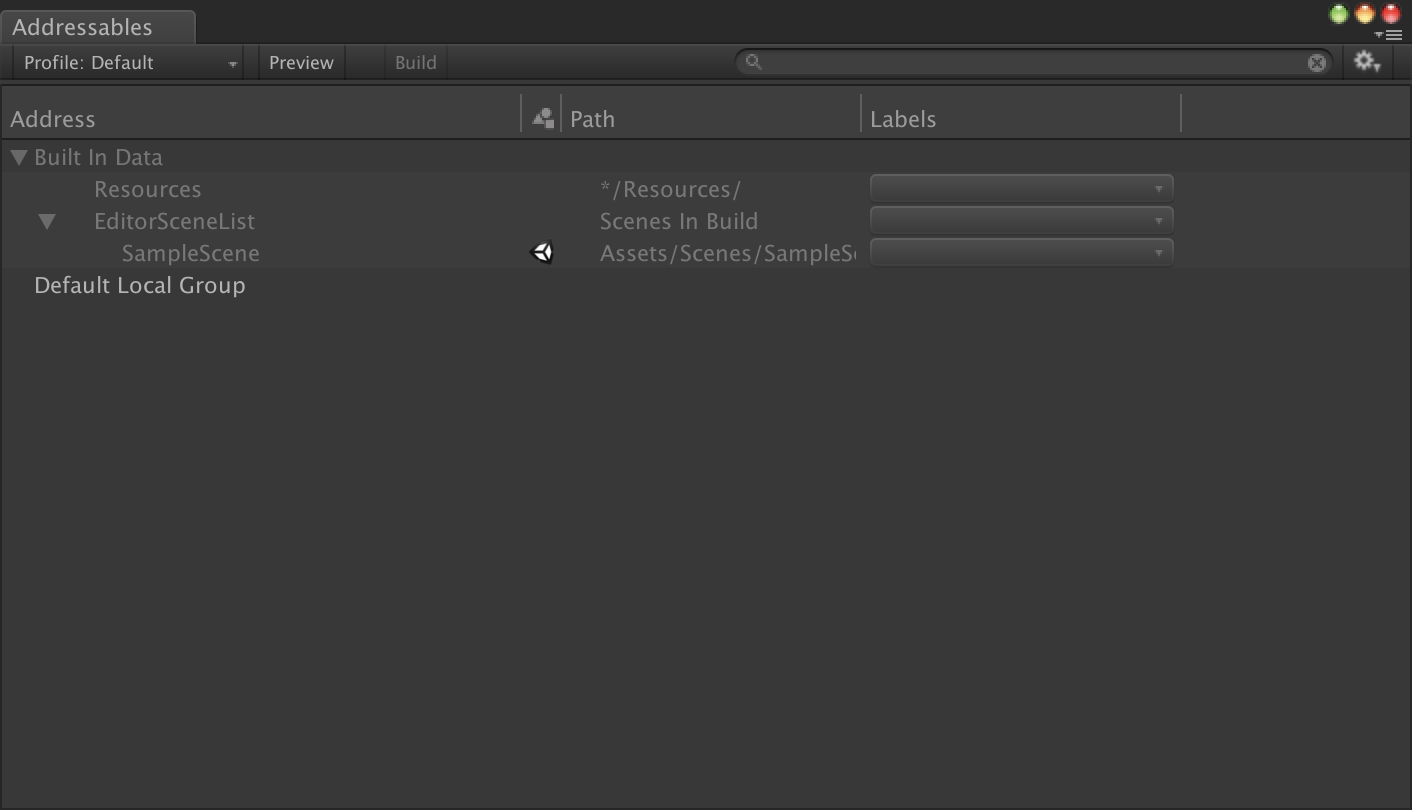Select the Default Local Group entry
Viewport: 1412px width, 810px height.
pos(140,285)
